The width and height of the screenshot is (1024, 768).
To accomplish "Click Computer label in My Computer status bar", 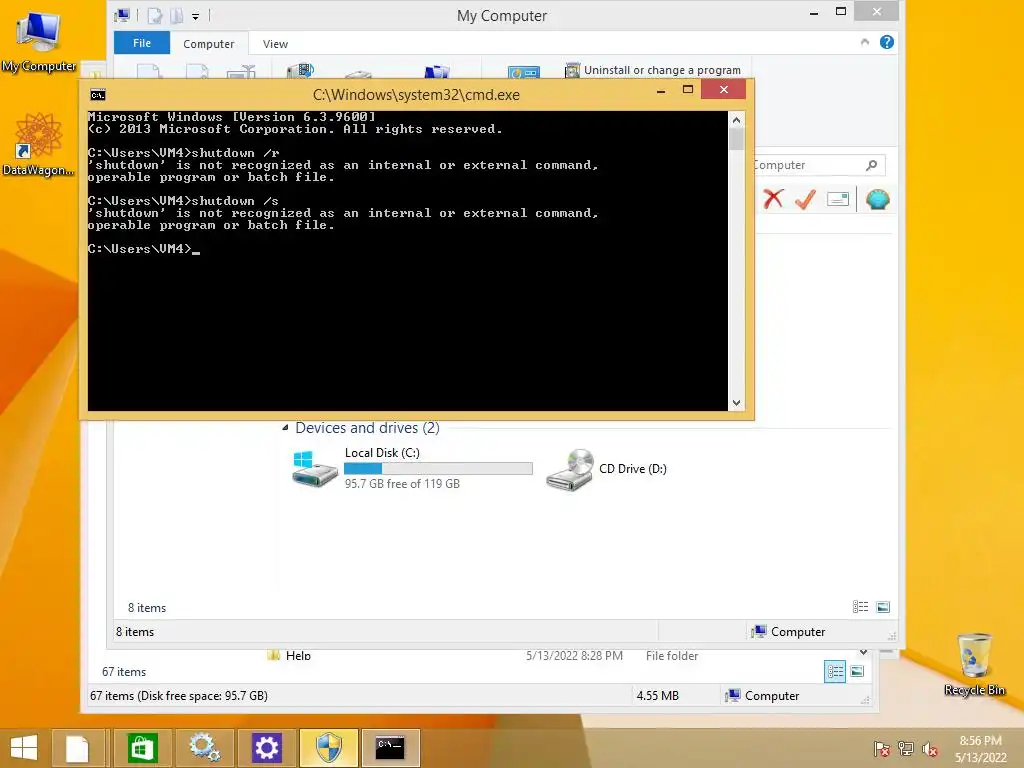I will click(x=798, y=632).
